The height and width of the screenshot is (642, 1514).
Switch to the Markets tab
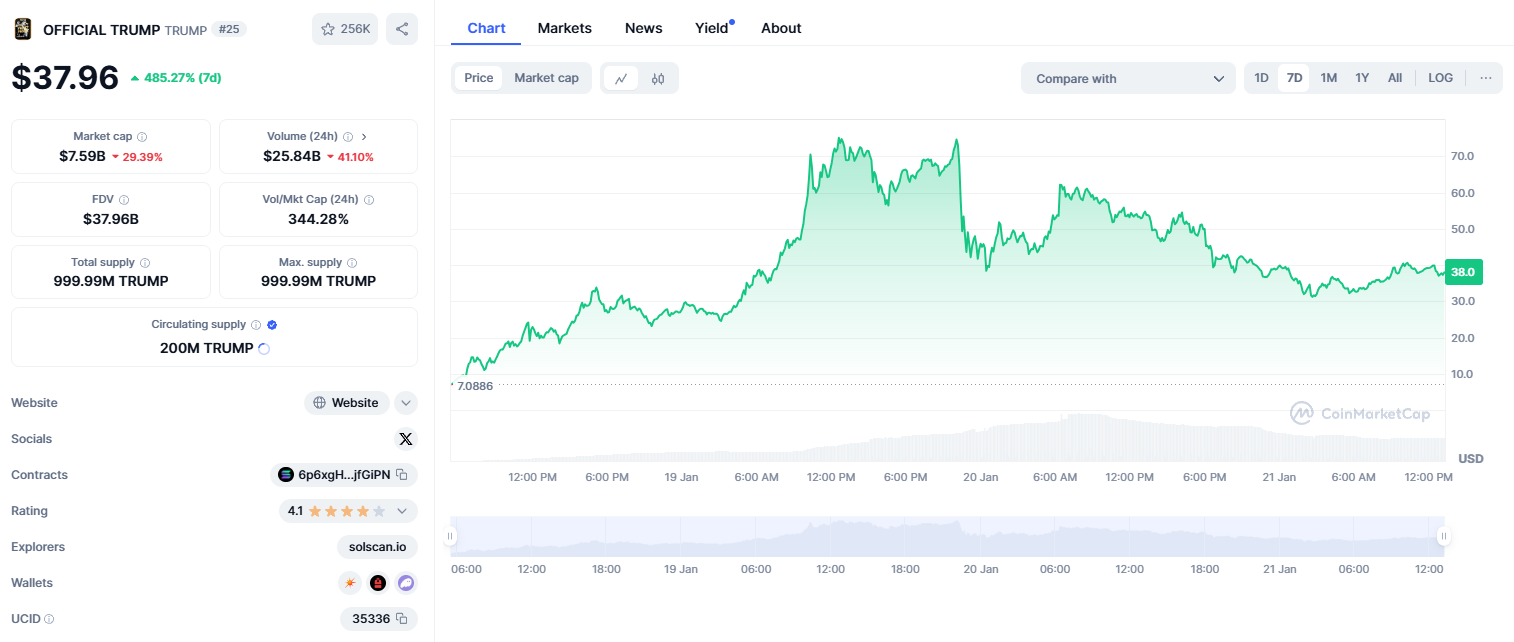[x=565, y=28]
